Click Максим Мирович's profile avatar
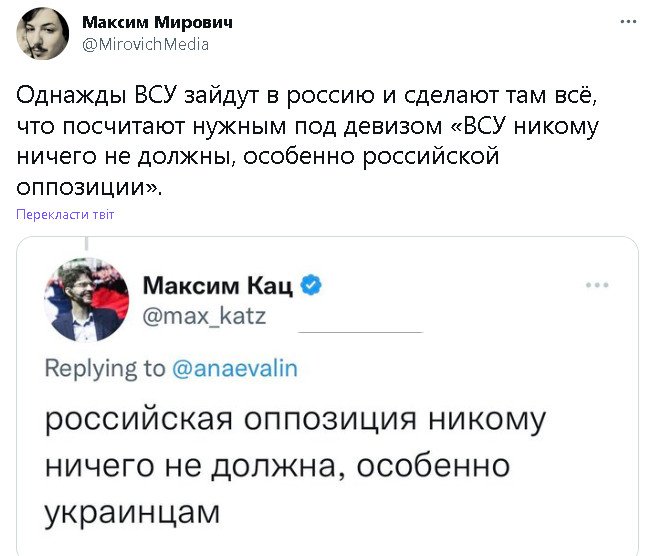 pos(42,34)
